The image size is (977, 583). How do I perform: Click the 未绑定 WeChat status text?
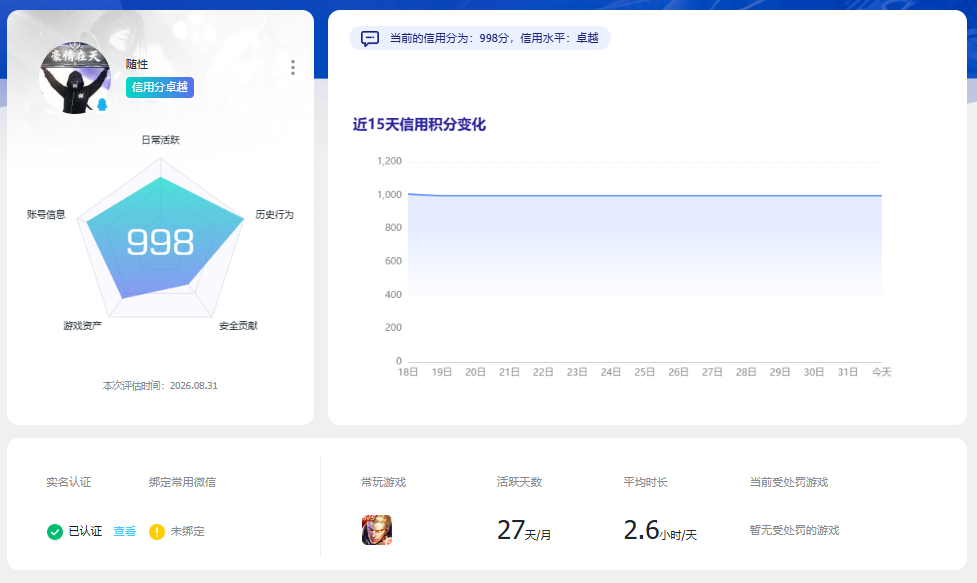[x=188, y=531]
